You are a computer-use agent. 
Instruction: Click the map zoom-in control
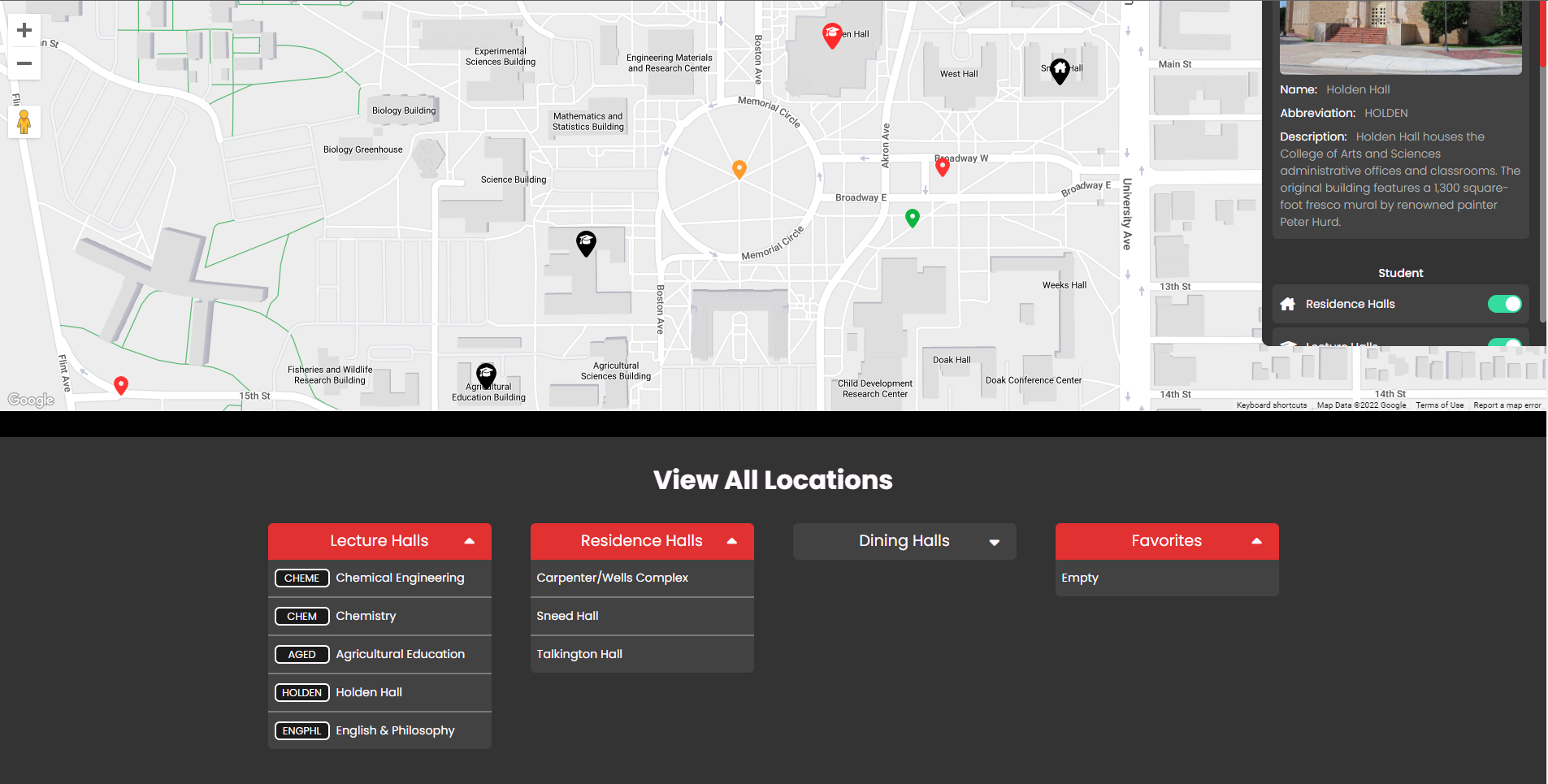coord(24,30)
